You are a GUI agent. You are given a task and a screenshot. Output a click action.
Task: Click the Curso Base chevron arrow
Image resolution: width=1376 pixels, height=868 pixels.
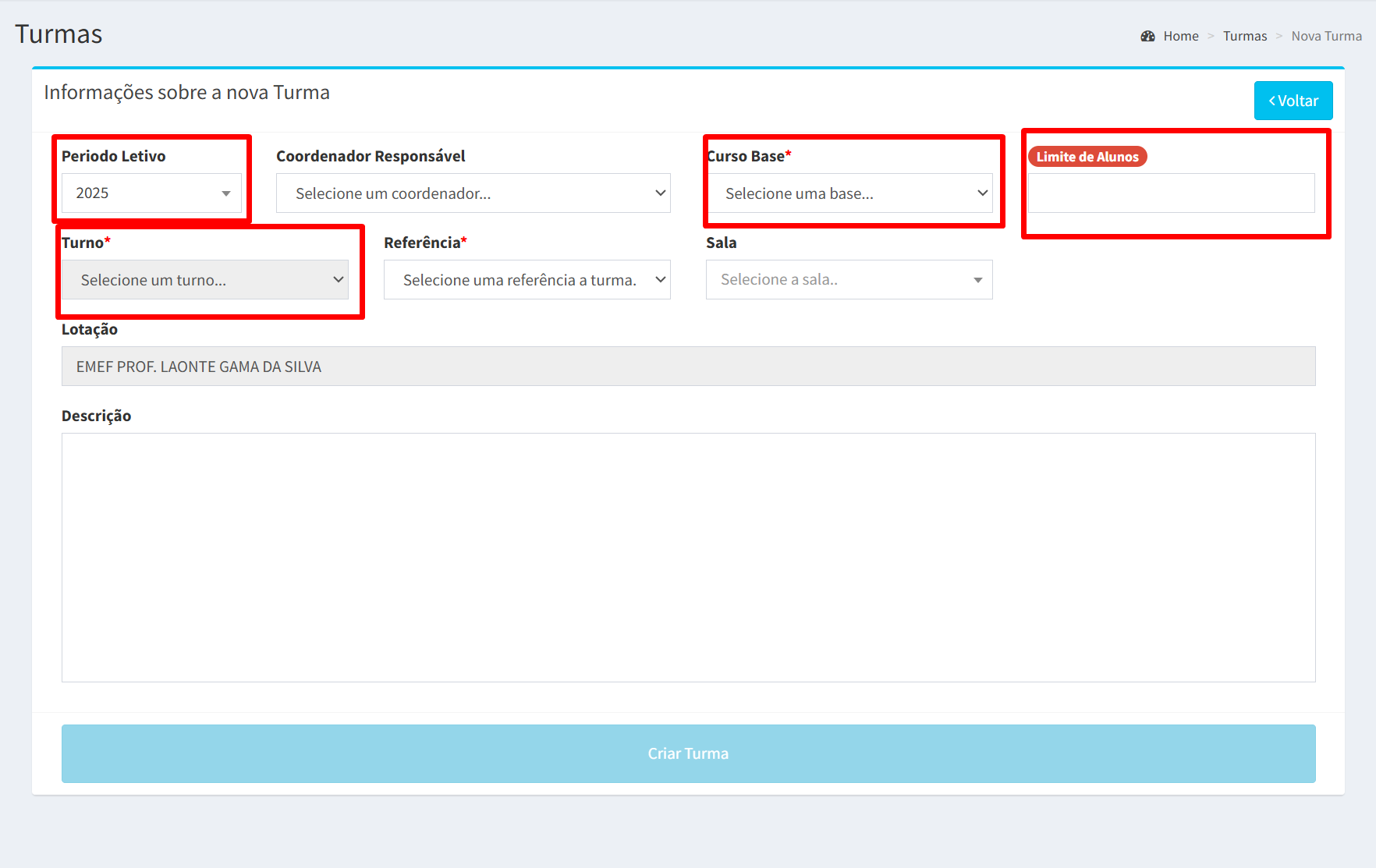tap(982, 193)
